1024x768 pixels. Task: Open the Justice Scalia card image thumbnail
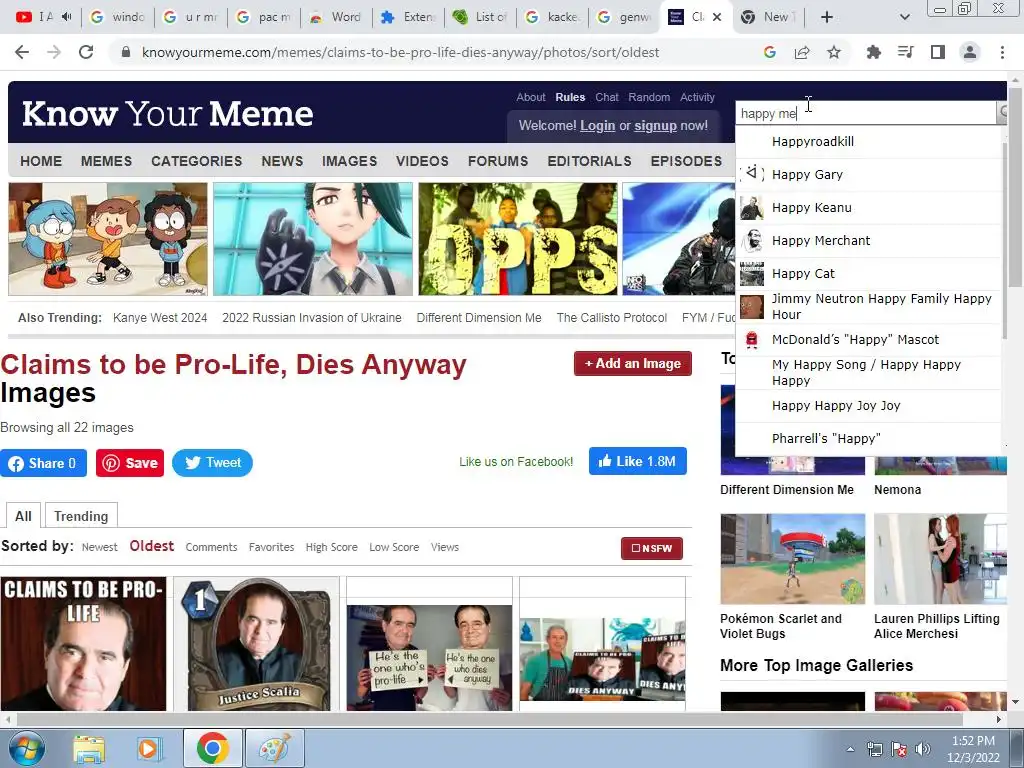point(257,644)
